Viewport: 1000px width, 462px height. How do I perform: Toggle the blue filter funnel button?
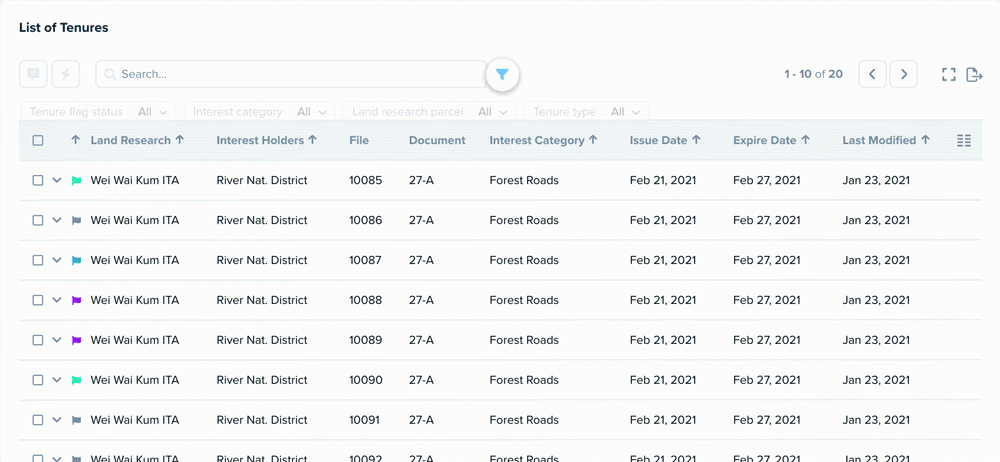tap(502, 75)
